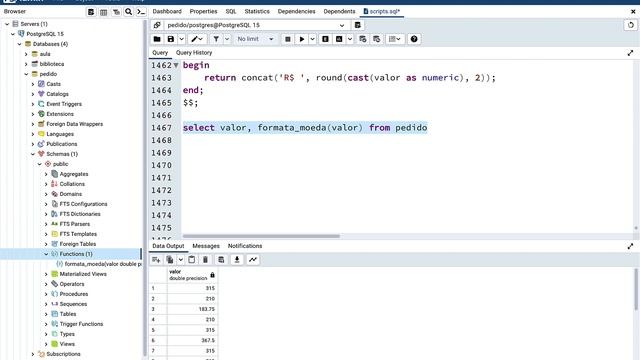This screenshot has height=360, width=640.
Task: Click the lock icon in valor column header
Action: pos(212,275)
